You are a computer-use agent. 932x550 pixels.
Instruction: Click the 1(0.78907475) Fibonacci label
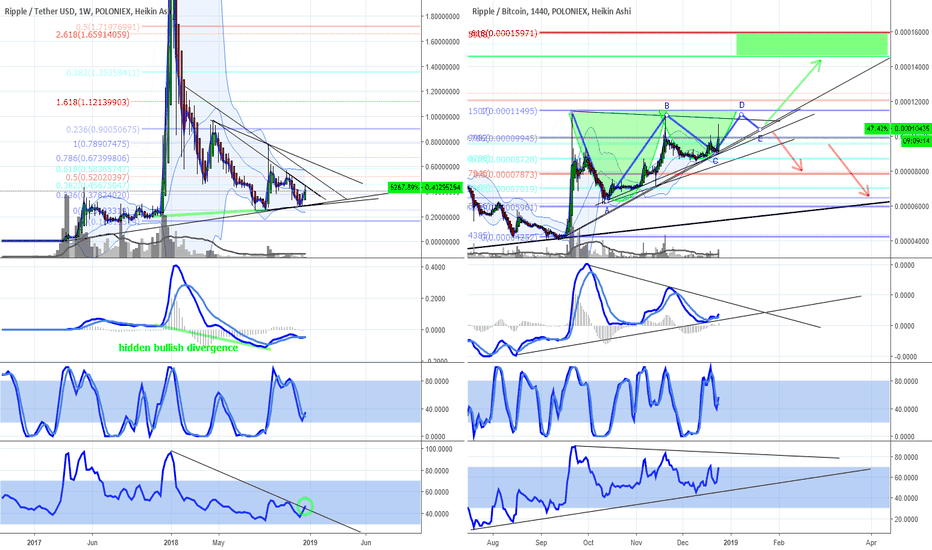pyautogui.click(x=101, y=144)
